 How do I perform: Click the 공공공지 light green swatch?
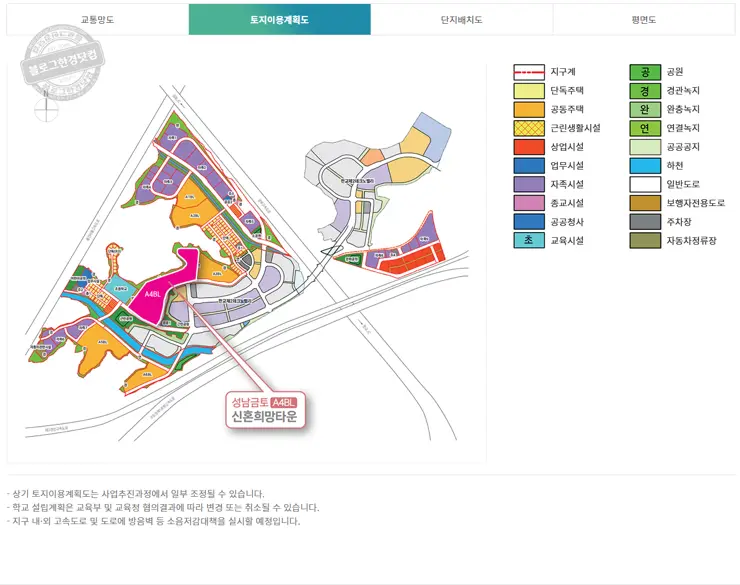point(645,147)
